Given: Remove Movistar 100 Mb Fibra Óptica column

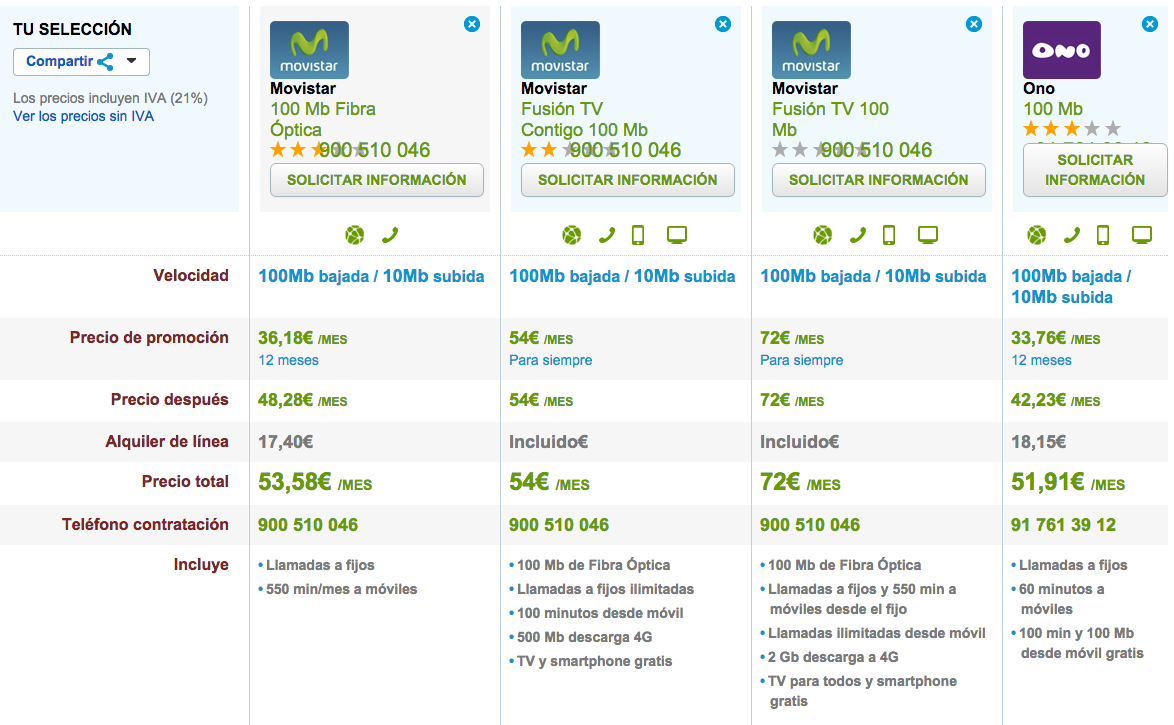Looking at the screenshot, I should pos(472,24).
